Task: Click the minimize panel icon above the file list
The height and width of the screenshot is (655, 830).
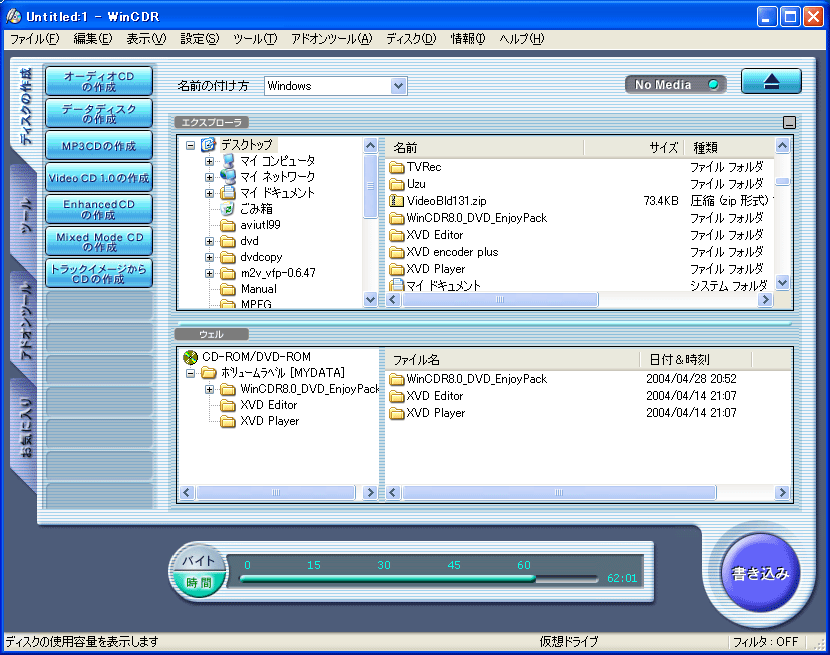Action: [x=788, y=120]
